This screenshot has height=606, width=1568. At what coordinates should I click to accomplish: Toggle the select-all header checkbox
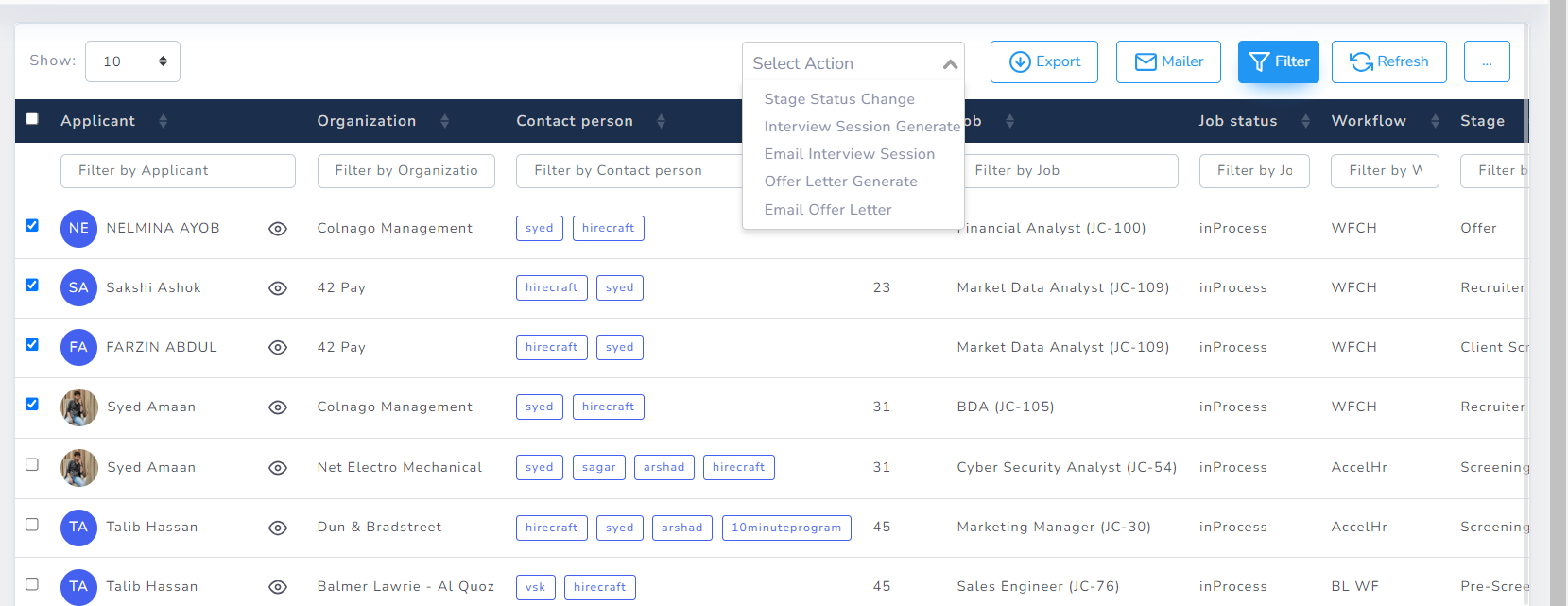(32, 119)
